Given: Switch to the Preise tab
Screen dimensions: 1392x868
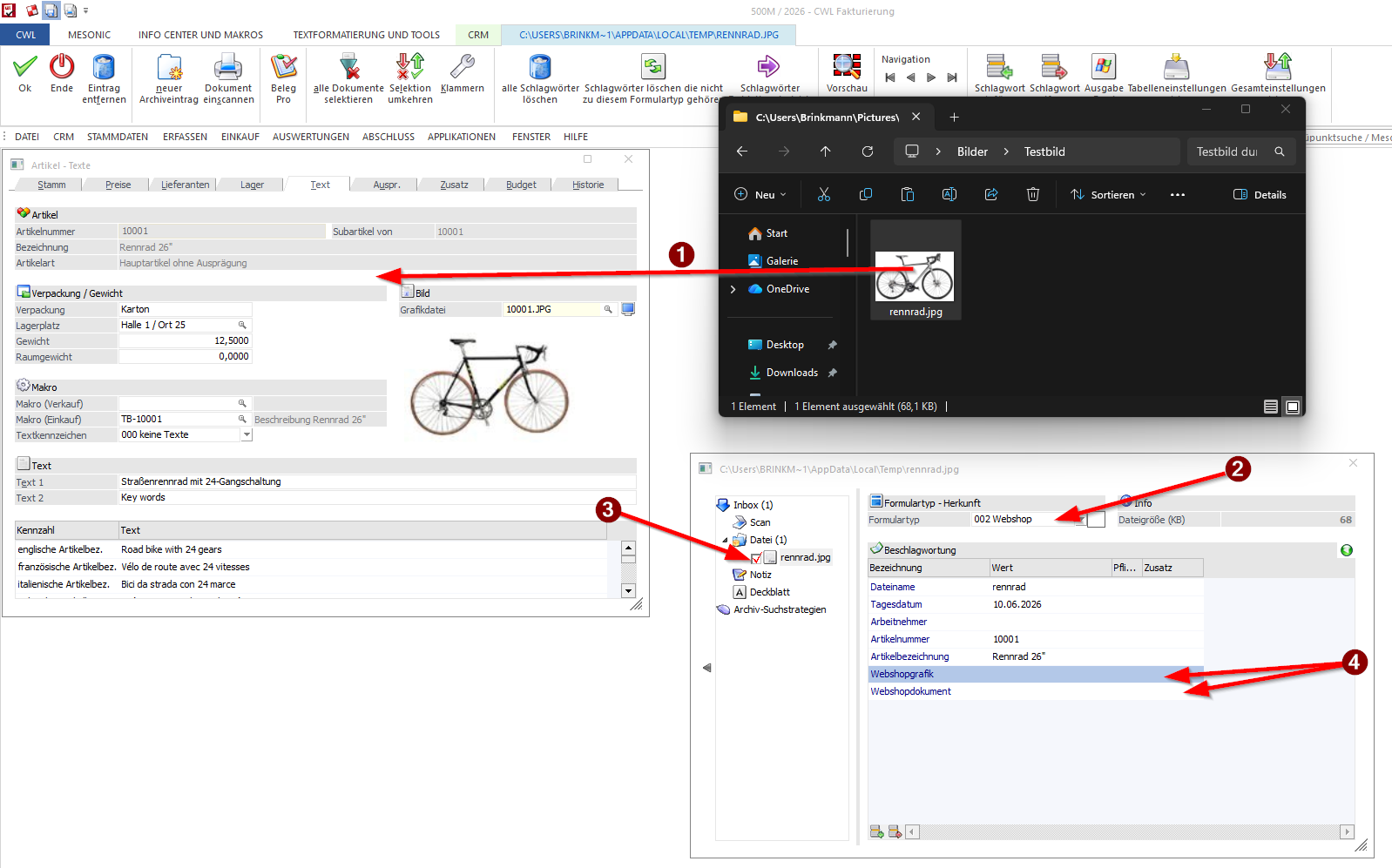Looking at the screenshot, I should (118, 185).
